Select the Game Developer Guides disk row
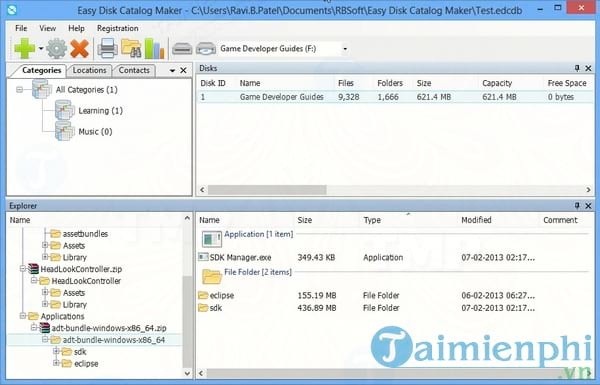Viewport: 600px width, 385px height. click(x=395, y=97)
